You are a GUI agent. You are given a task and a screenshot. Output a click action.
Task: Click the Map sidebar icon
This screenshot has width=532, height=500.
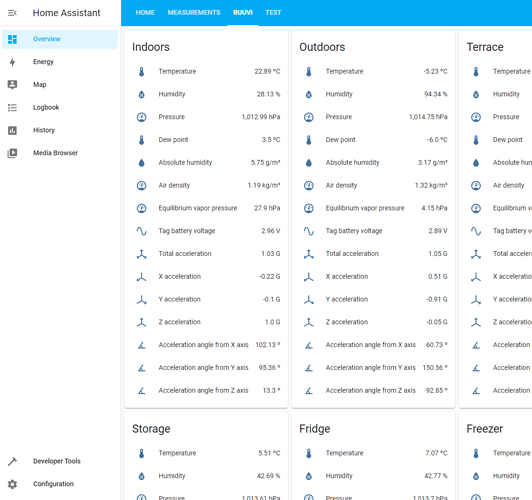(x=12, y=84)
